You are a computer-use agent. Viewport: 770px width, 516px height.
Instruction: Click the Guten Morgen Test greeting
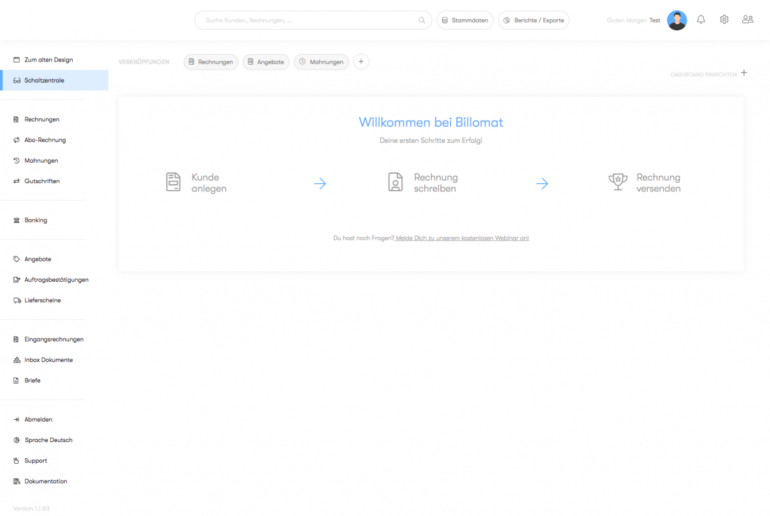click(633, 20)
